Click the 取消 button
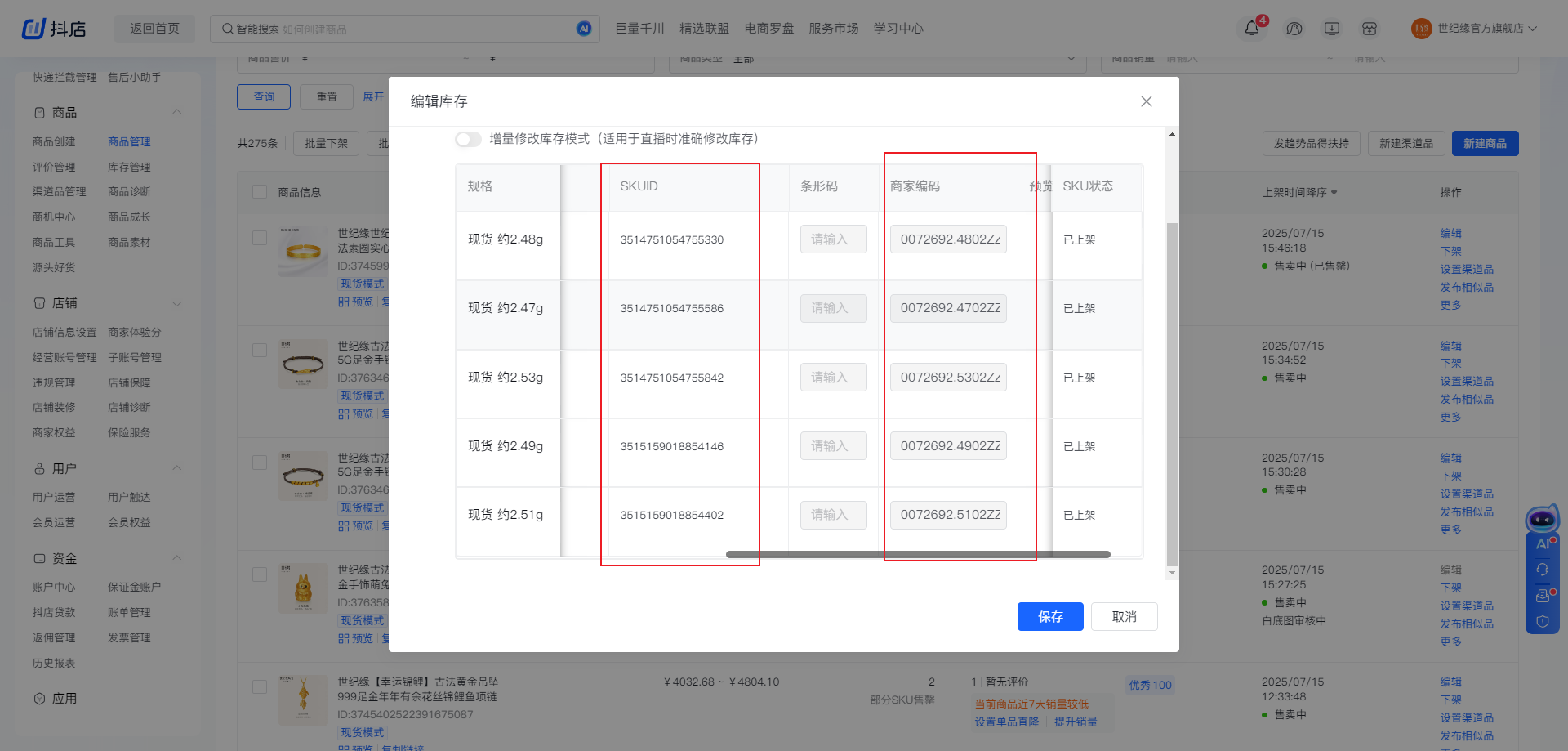 tap(1124, 617)
